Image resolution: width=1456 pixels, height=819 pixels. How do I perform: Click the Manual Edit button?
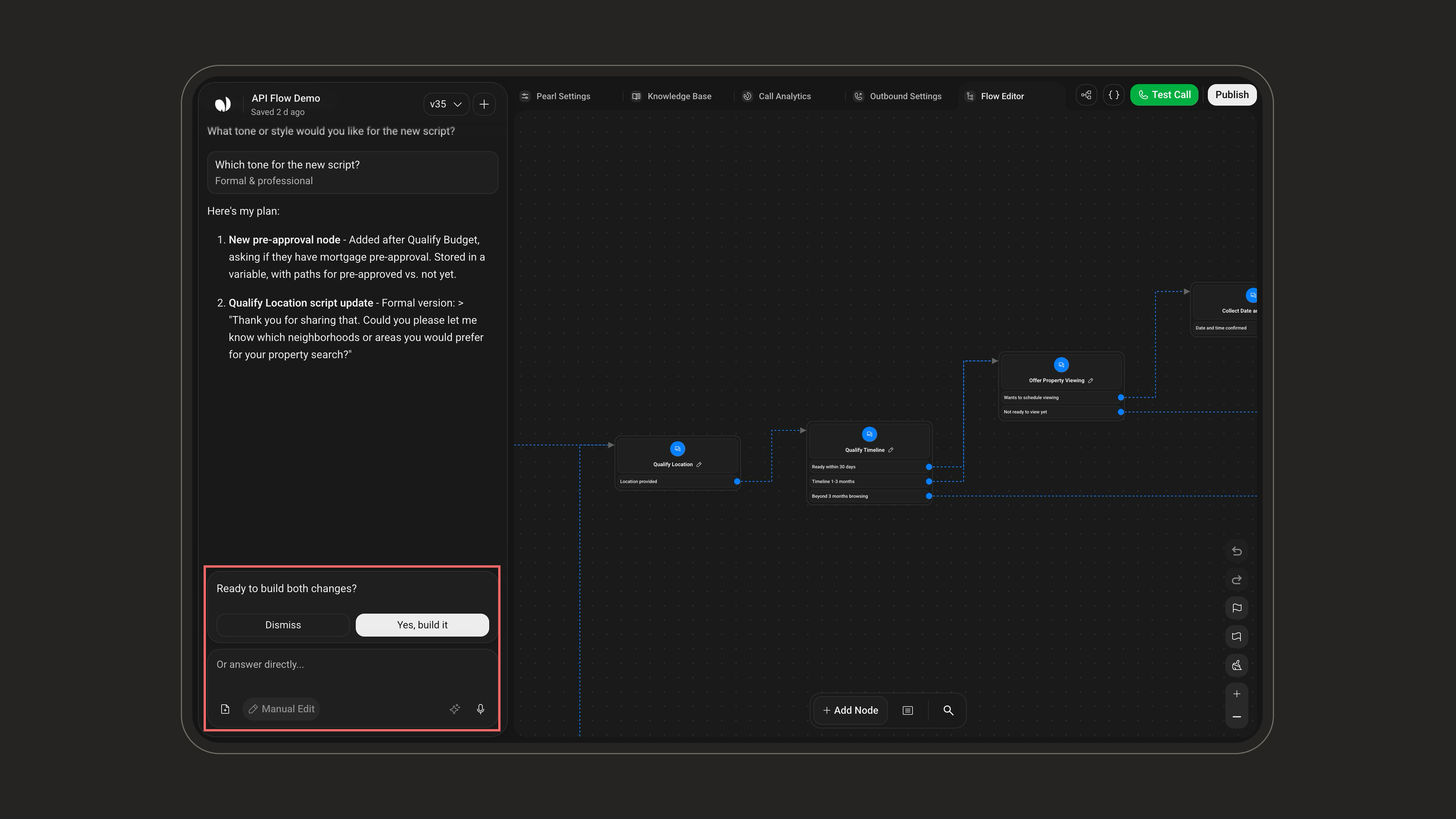281,709
